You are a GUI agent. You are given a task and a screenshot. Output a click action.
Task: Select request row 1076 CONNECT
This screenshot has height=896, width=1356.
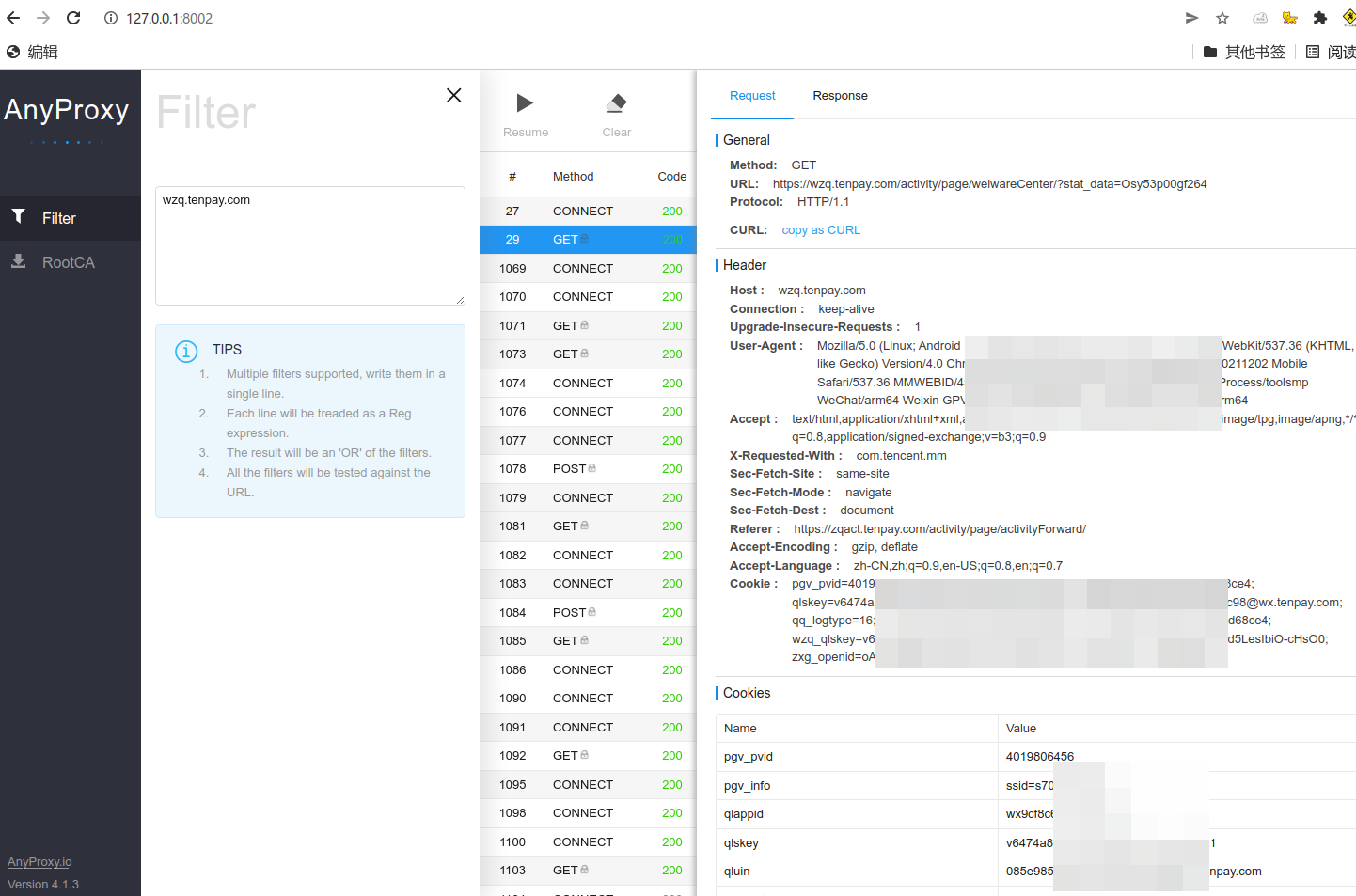click(588, 412)
